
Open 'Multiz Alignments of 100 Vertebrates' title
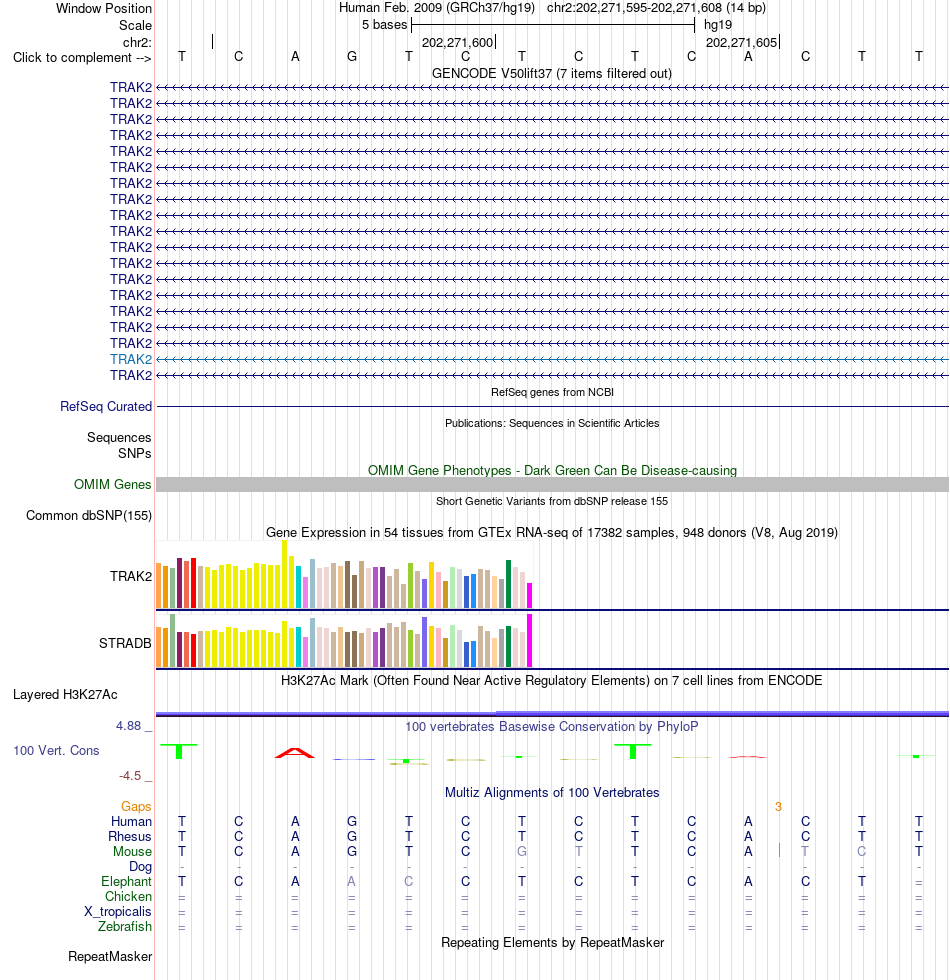552,793
